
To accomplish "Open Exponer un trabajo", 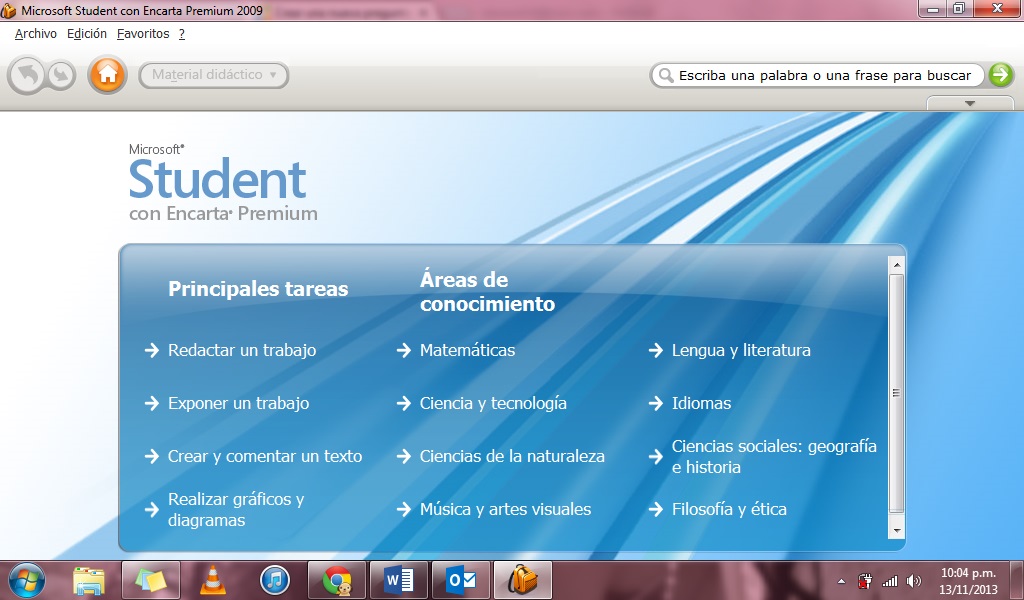I will click(238, 403).
